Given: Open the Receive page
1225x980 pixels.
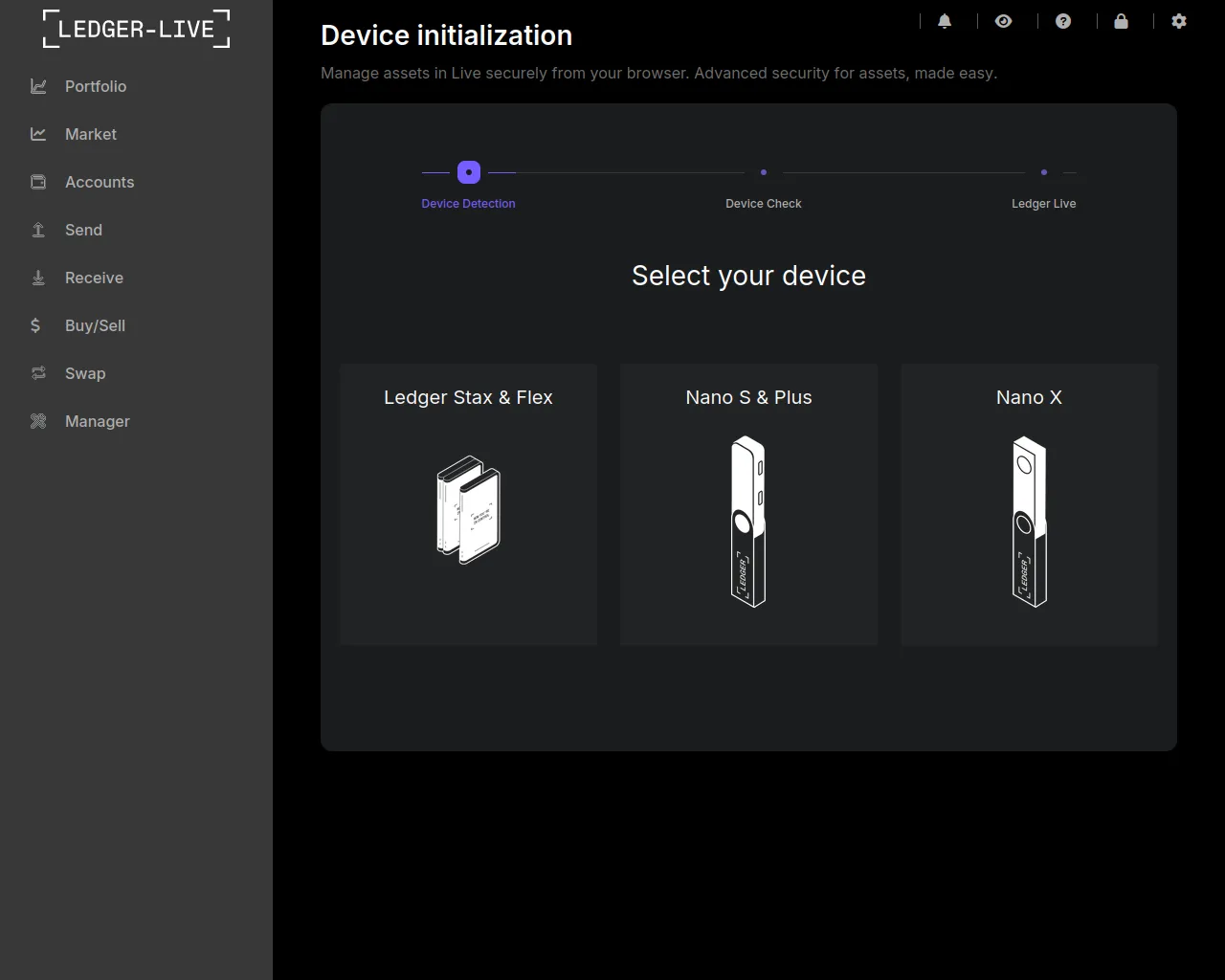Looking at the screenshot, I should click(94, 278).
